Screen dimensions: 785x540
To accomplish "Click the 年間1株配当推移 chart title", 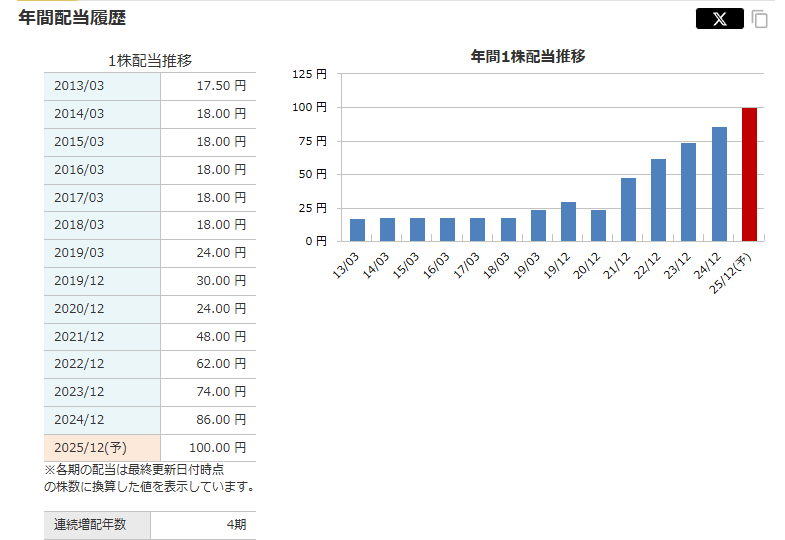I will pyautogui.click(x=527, y=57).
